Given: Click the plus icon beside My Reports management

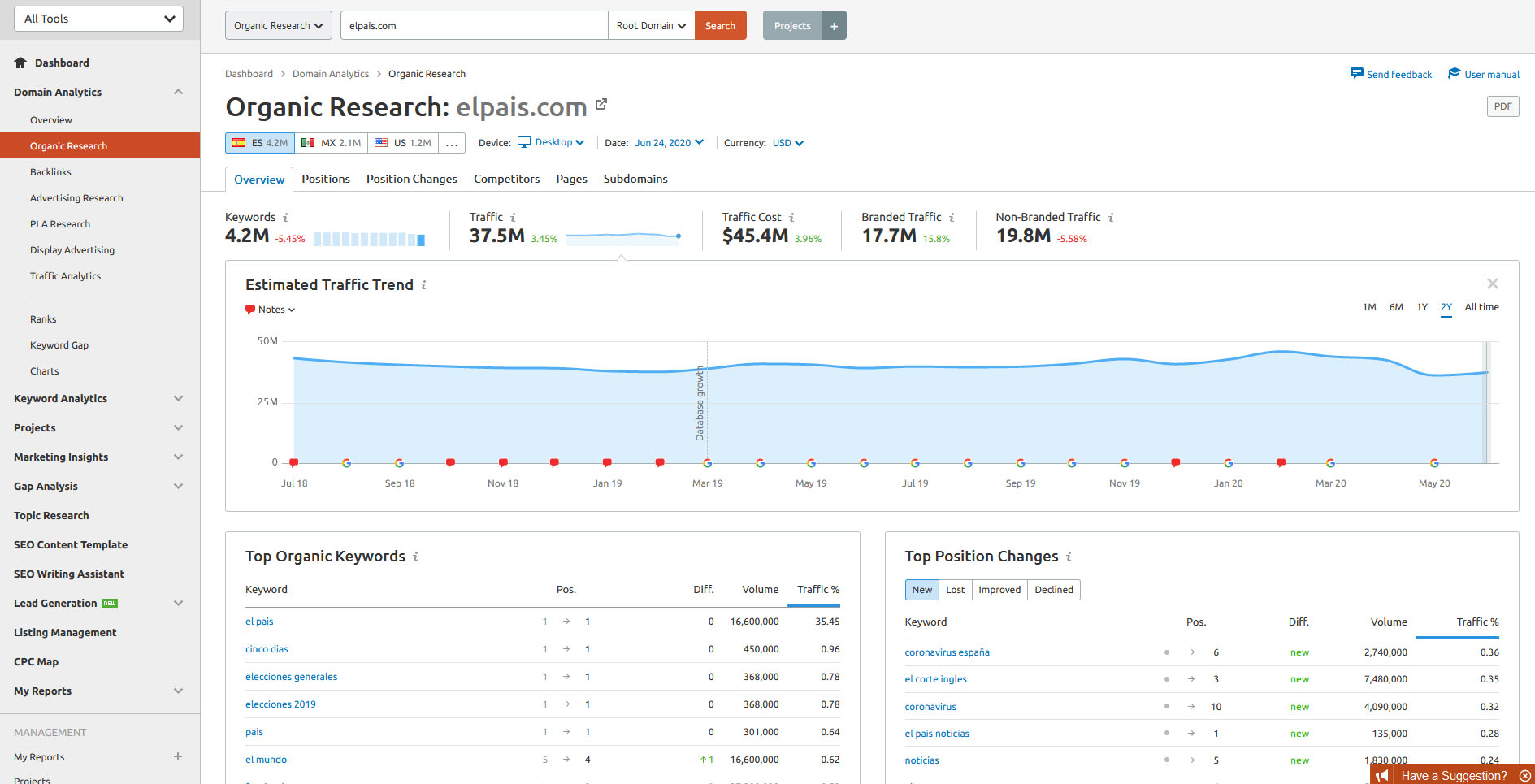Looking at the screenshot, I should pos(178,756).
